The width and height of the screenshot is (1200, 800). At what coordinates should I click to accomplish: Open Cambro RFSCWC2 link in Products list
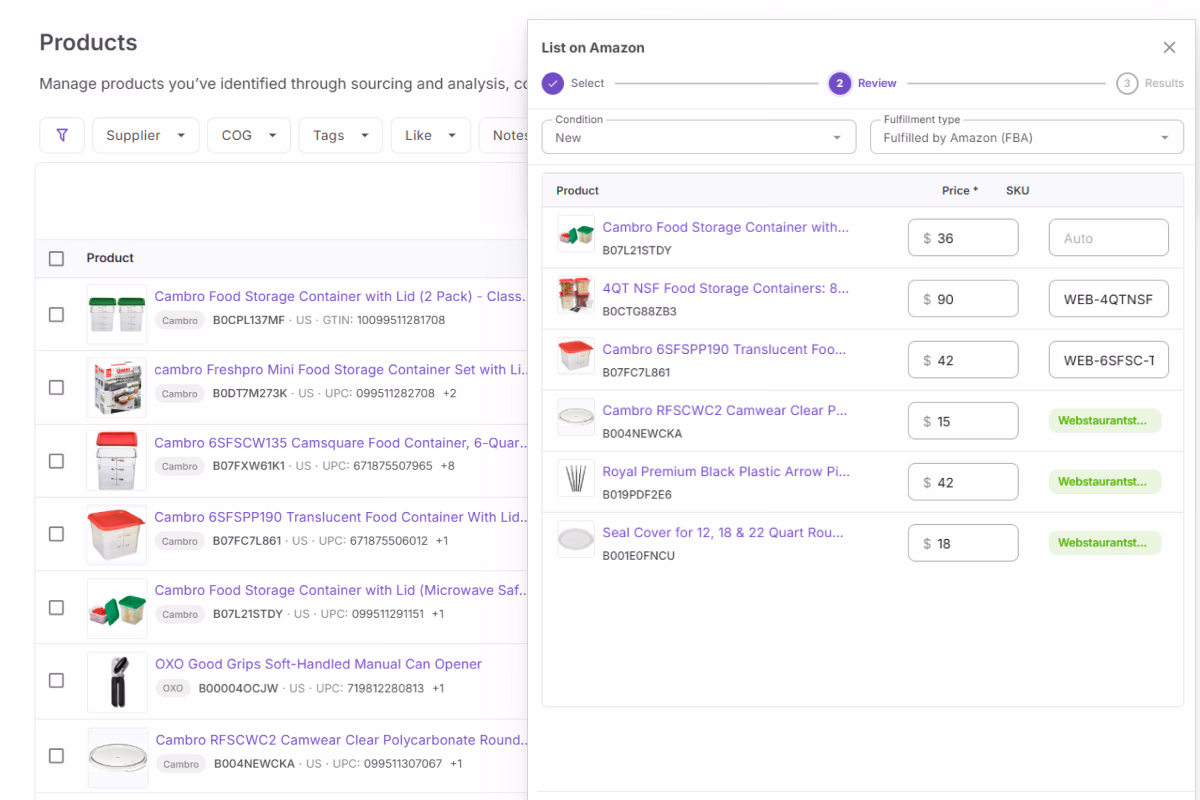click(341, 740)
